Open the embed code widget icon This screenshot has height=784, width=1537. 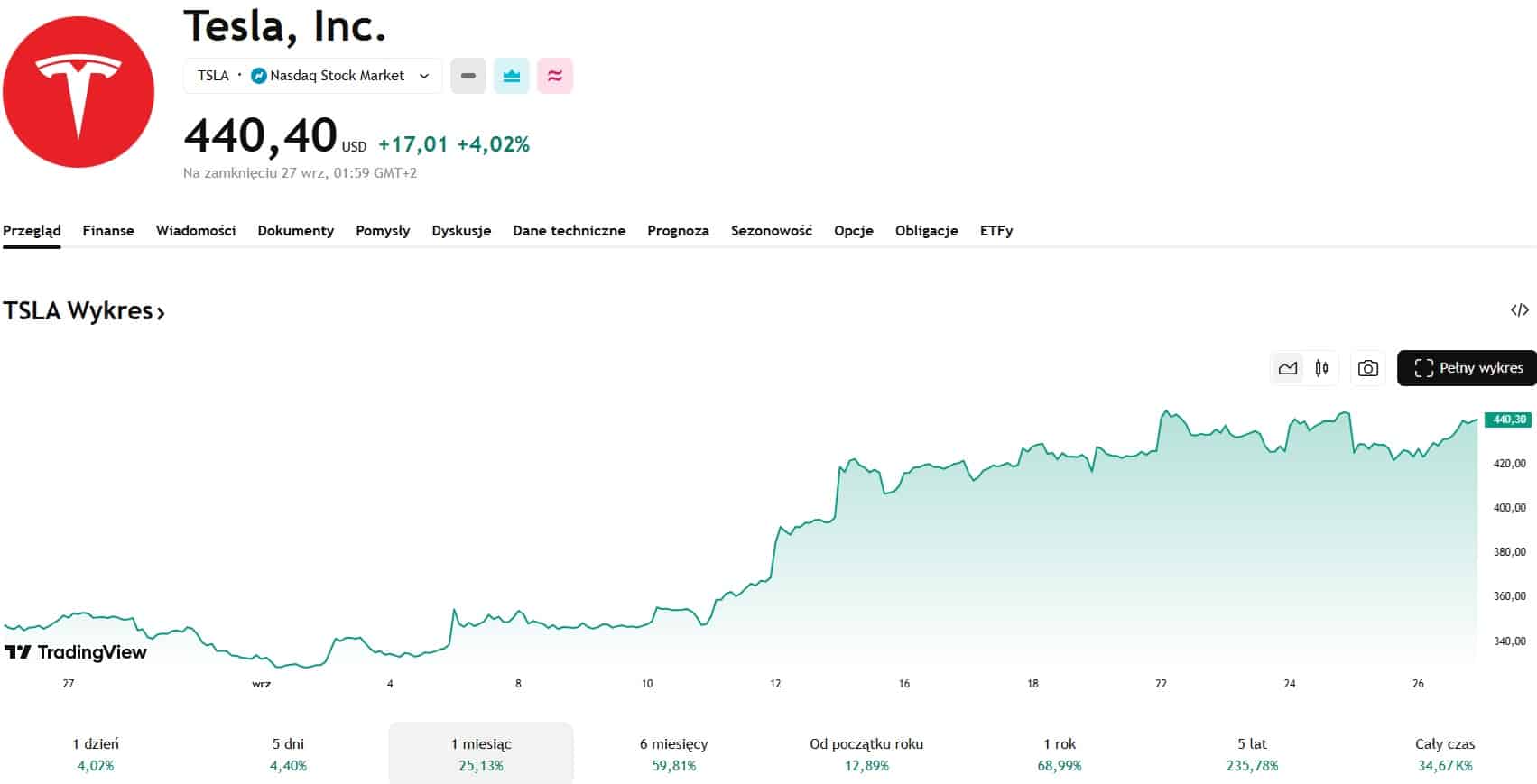click(1519, 310)
